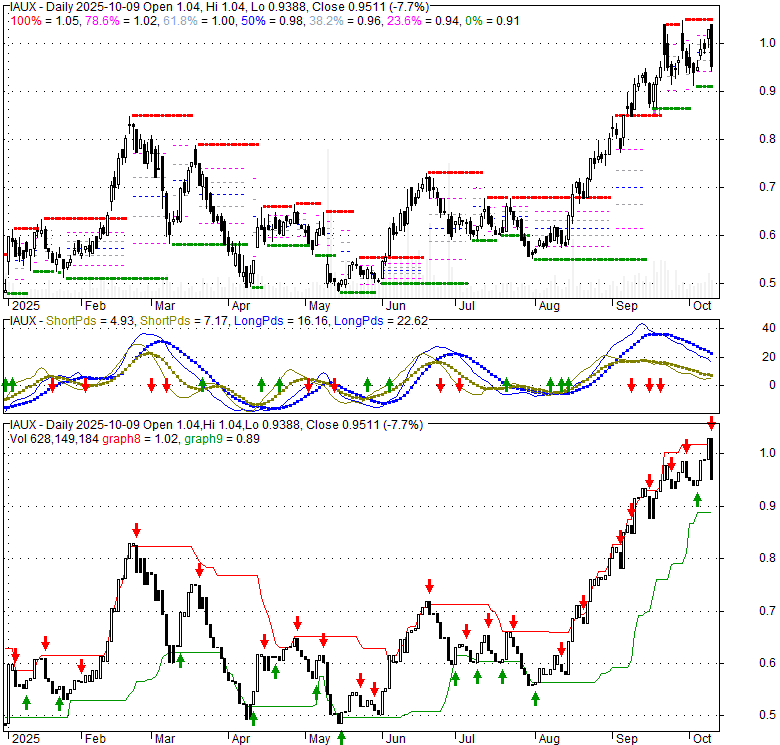Click the 2025 label on the top chart axis
780x745 pixels.
(26, 305)
